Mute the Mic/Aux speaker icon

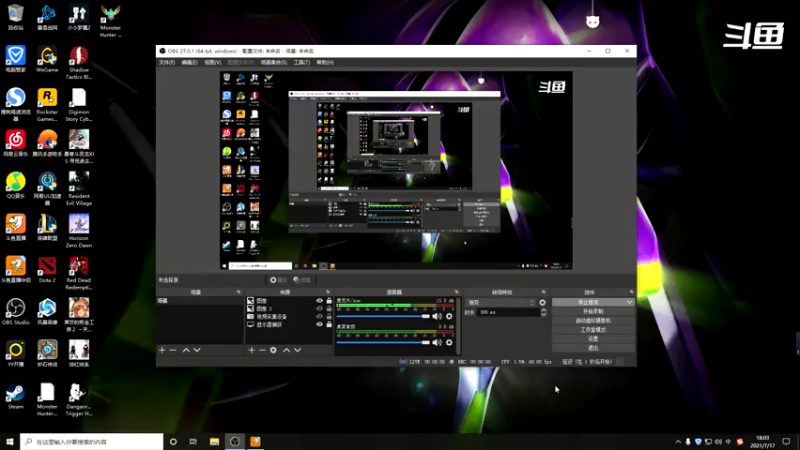point(437,316)
